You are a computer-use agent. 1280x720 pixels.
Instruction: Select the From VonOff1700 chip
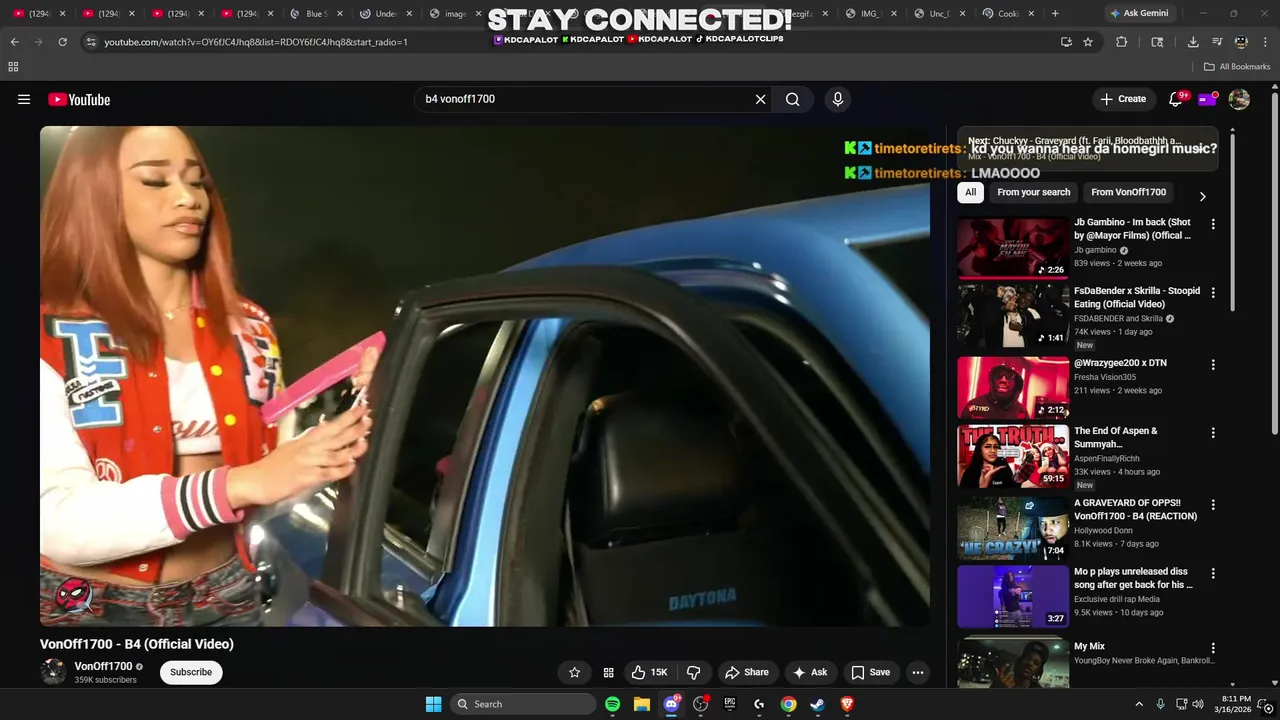coord(1128,192)
